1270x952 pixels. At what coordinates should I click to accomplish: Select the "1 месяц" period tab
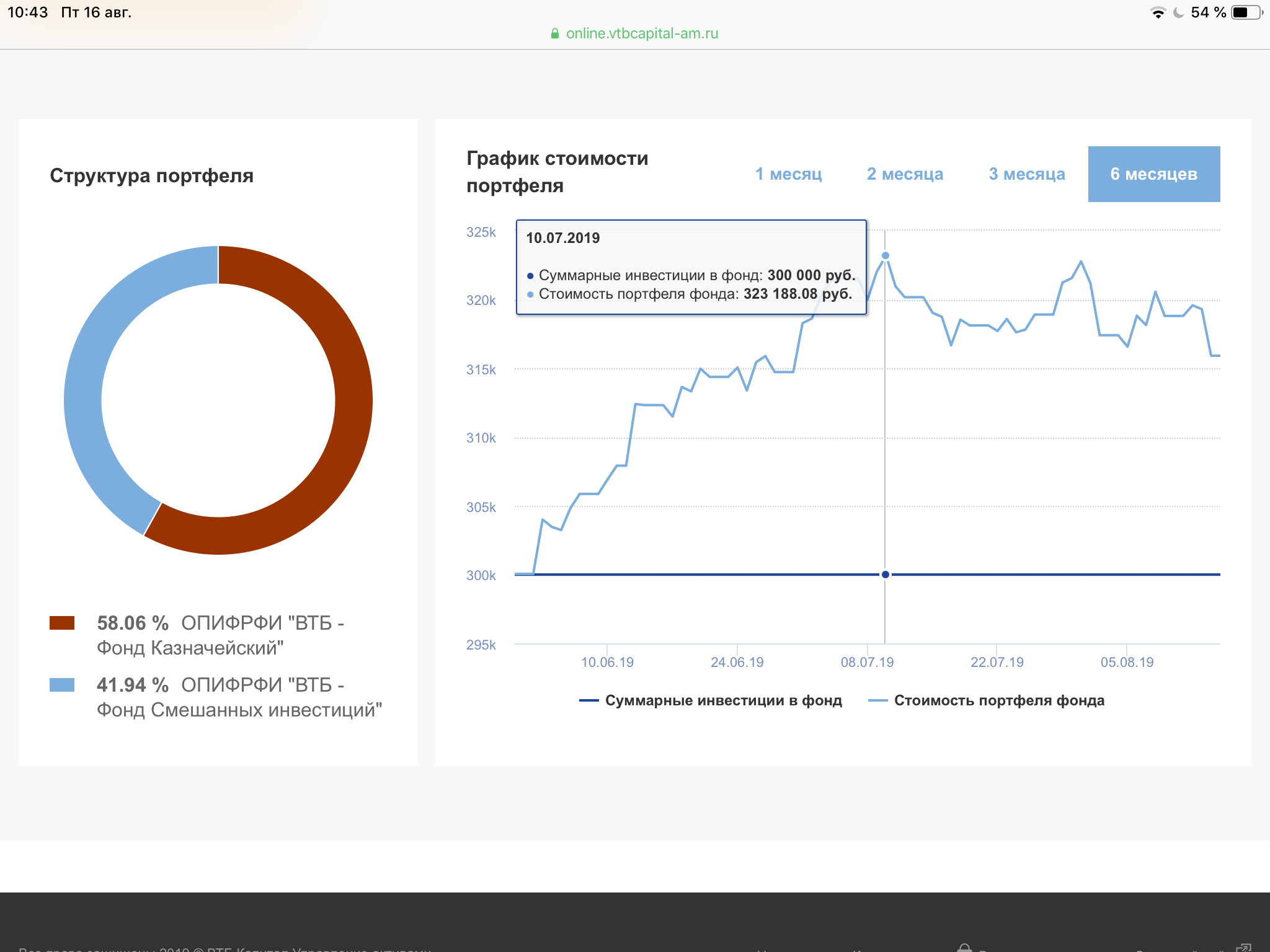point(788,174)
